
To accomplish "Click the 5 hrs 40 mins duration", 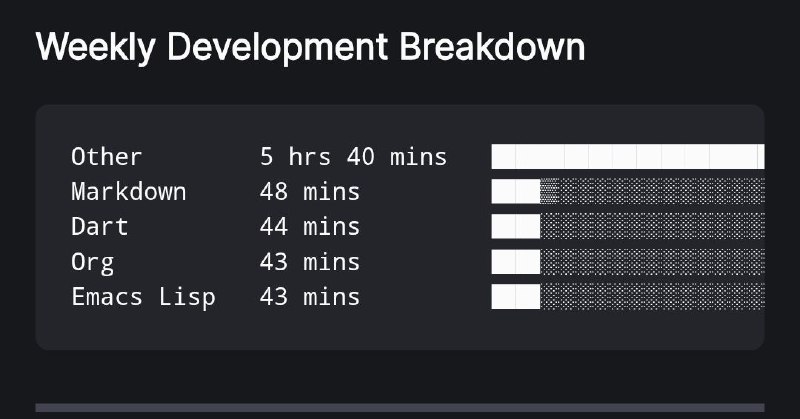I will [x=353, y=157].
